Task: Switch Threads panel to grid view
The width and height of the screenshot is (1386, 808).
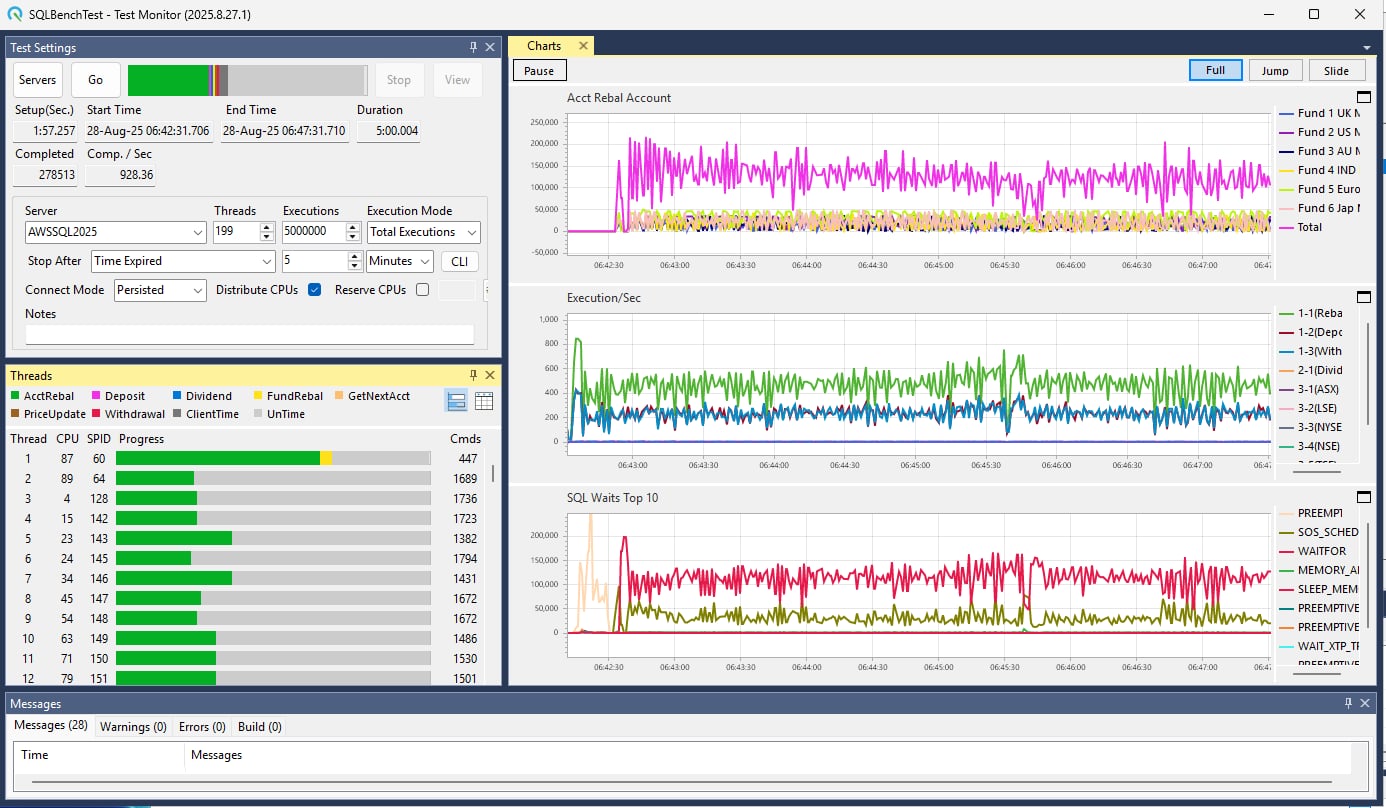Action: pos(484,401)
